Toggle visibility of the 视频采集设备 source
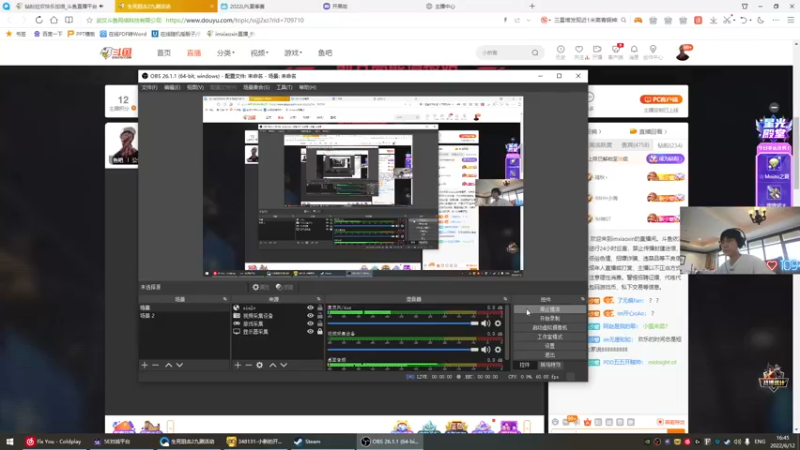The image size is (800, 450). pos(310,316)
